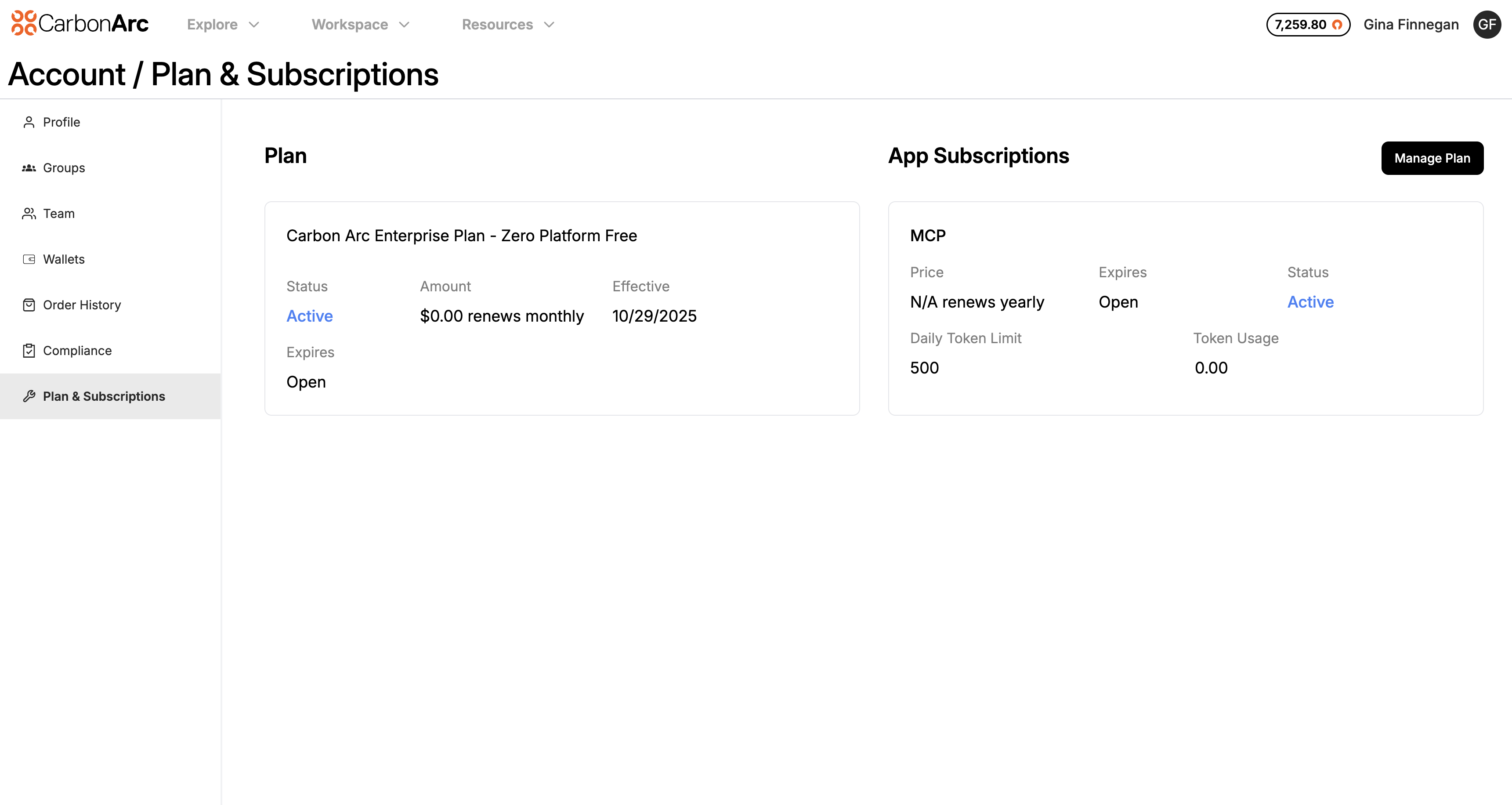This screenshot has width=1512, height=805.
Task: Click the Wallets card icon
Action: (x=29, y=258)
